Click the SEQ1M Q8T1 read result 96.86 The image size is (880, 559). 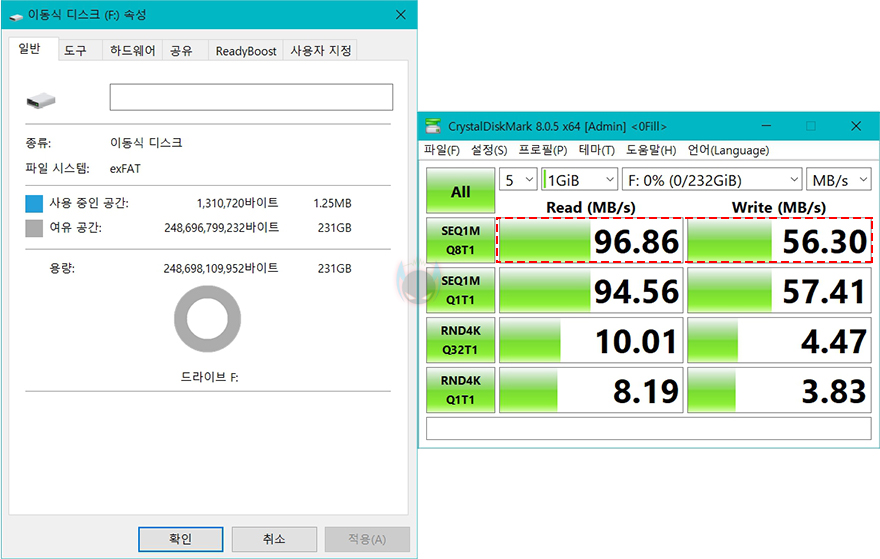(591, 240)
